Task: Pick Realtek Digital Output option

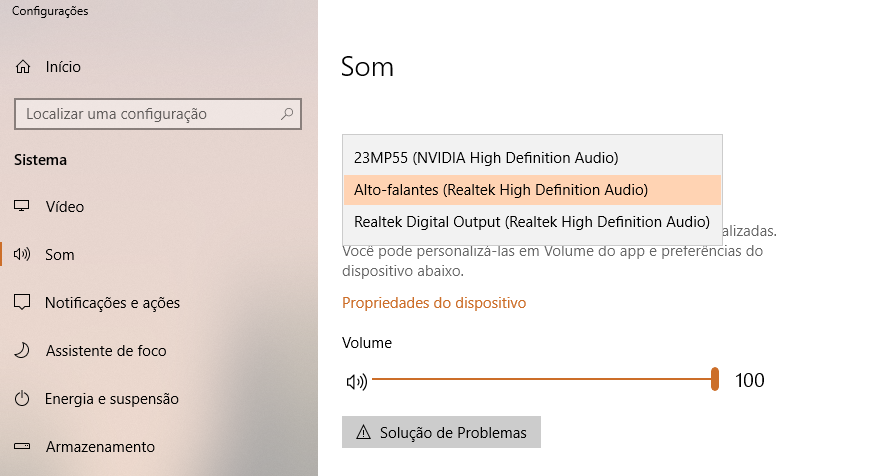Action: (x=532, y=222)
